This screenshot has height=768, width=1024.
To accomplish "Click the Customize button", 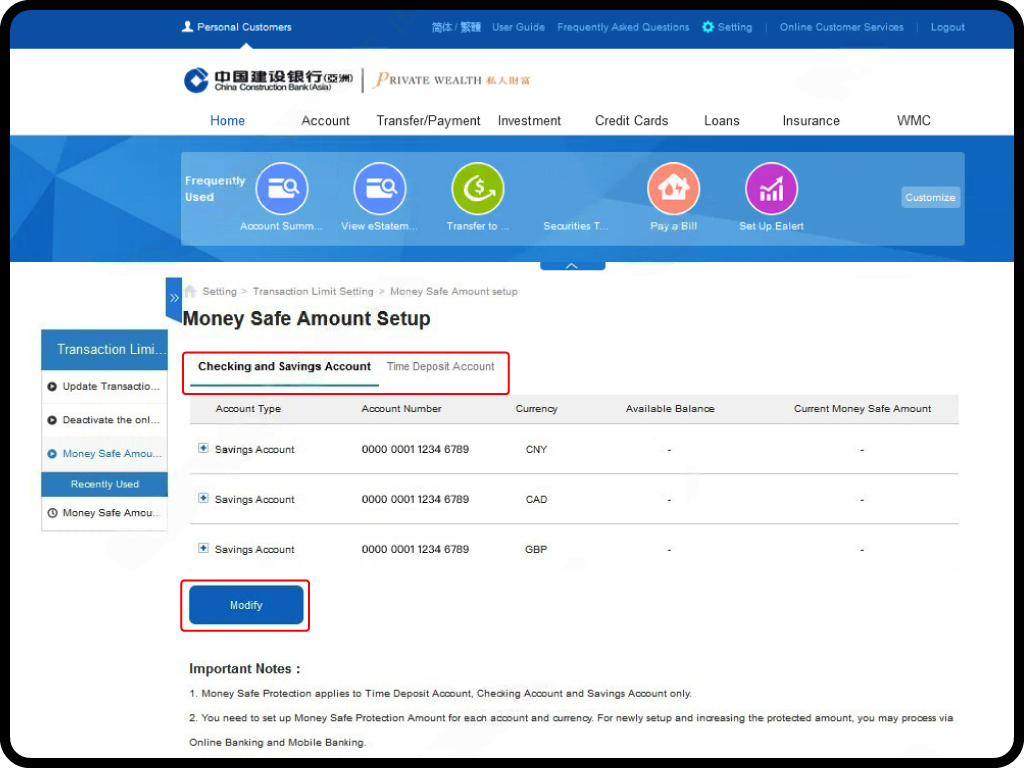I will click(x=930, y=198).
